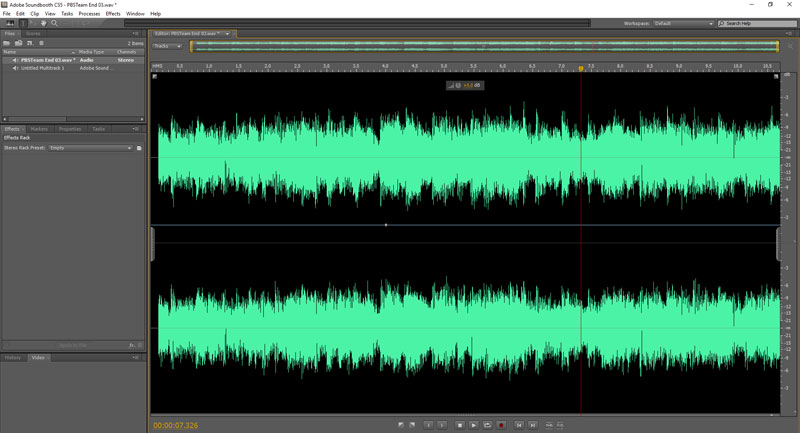Switch to the History tab
This screenshot has width=800, height=433.
click(13, 358)
